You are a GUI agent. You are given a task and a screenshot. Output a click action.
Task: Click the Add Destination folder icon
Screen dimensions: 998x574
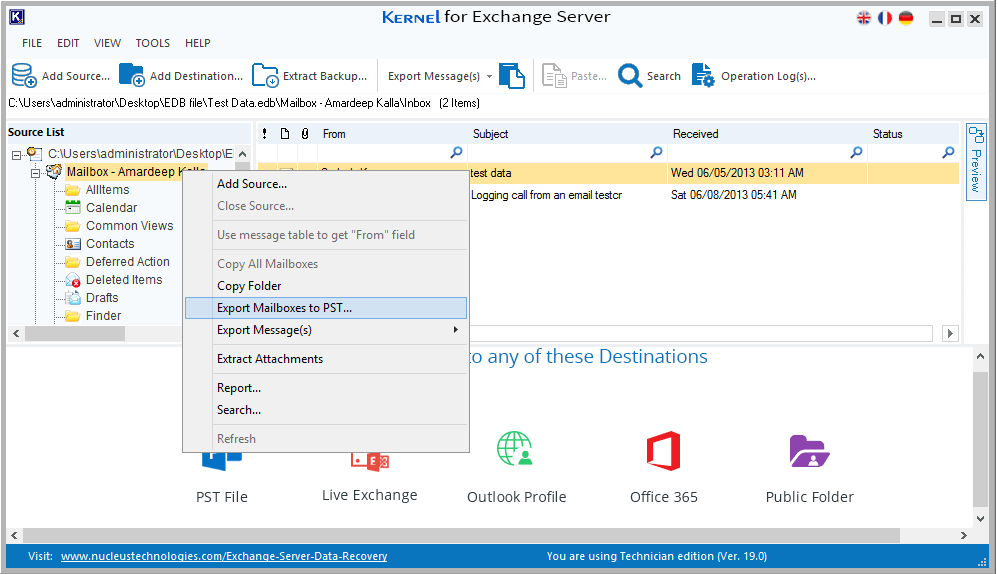click(132, 74)
